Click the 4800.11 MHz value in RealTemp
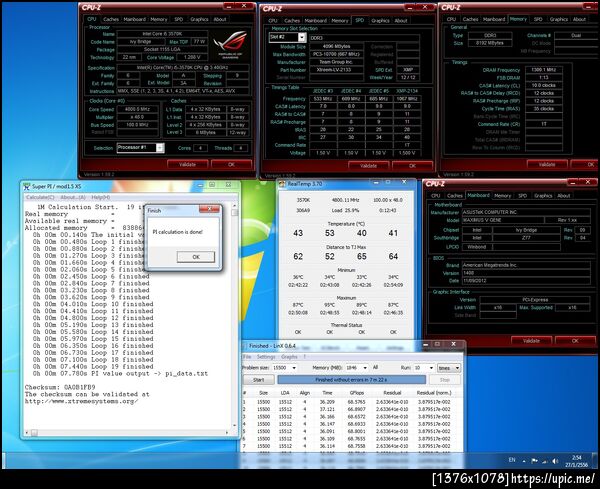Viewport: 600px width, 489px height. 346,200
